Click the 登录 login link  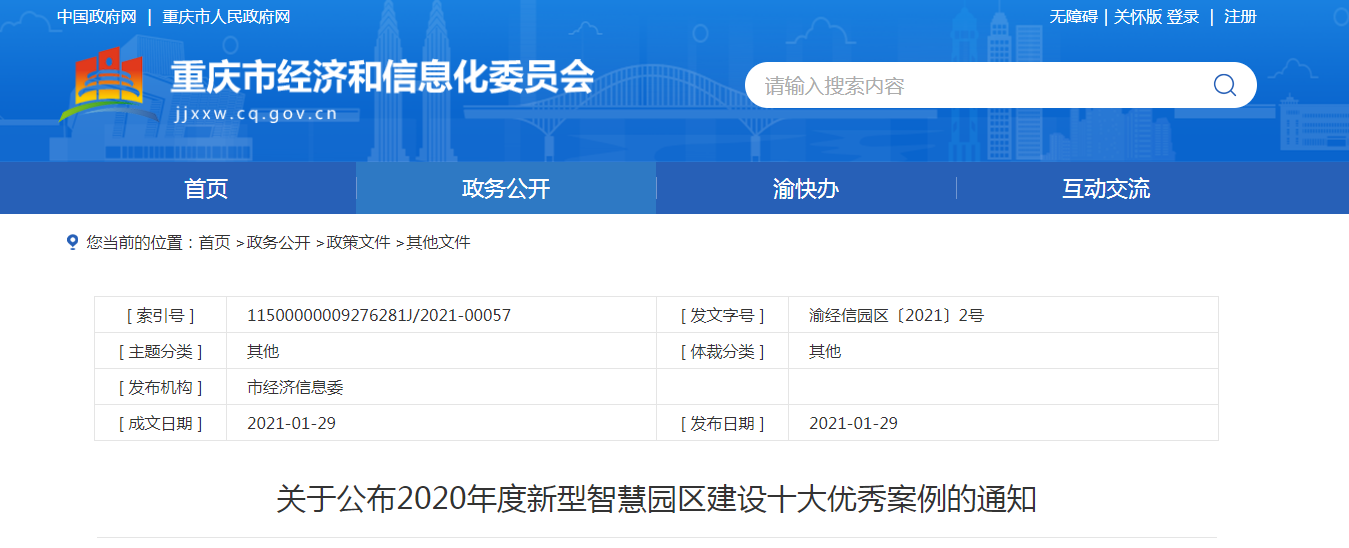coord(1183,17)
